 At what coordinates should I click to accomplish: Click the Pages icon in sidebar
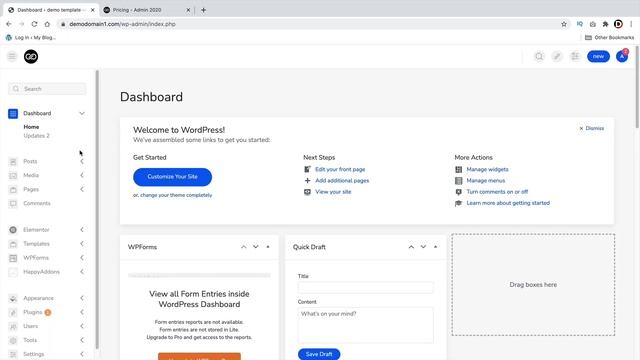13,189
